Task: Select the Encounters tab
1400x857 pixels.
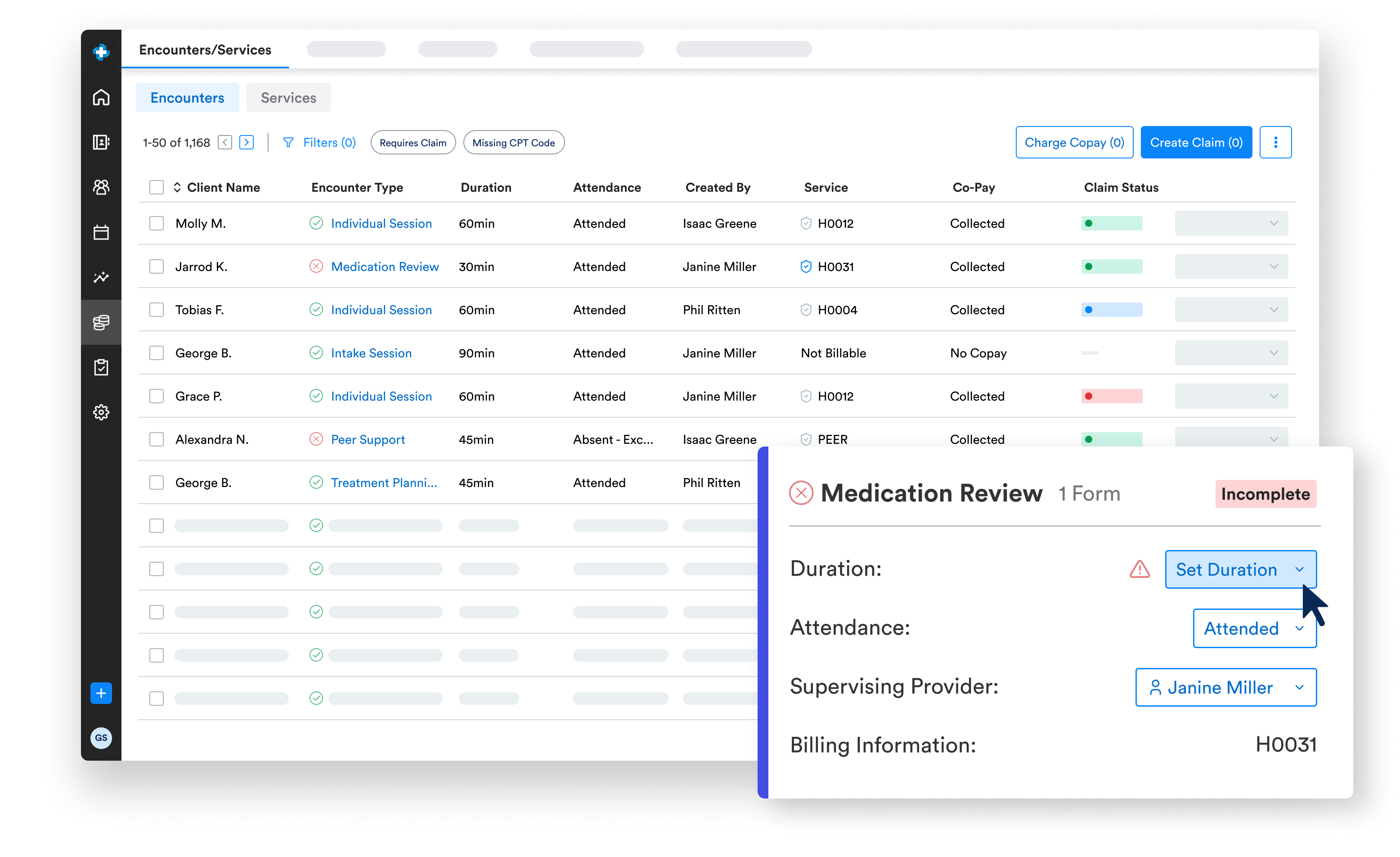Action: point(187,98)
